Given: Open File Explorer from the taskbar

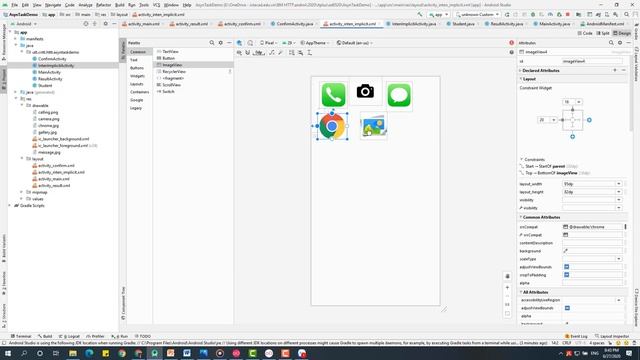Looking at the screenshot, I should coord(73,353).
